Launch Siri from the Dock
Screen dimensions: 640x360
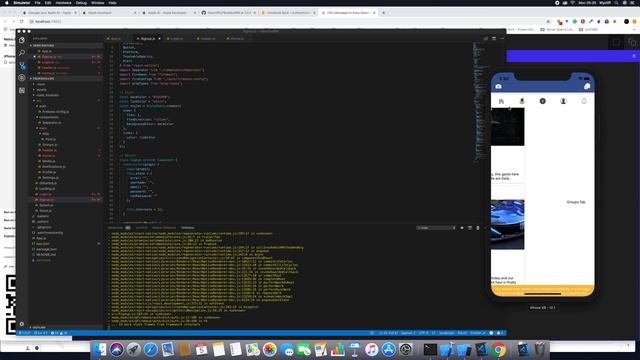pyautogui.click(x=116, y=349)
